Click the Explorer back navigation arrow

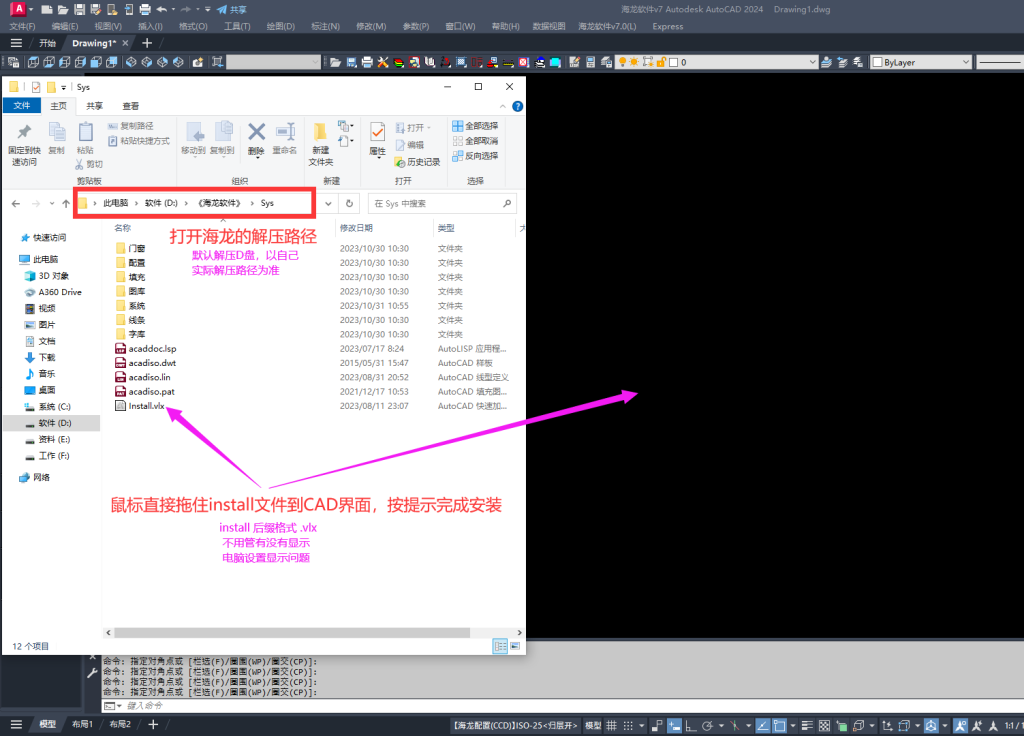pyautogui.click(x=16, y=204)
